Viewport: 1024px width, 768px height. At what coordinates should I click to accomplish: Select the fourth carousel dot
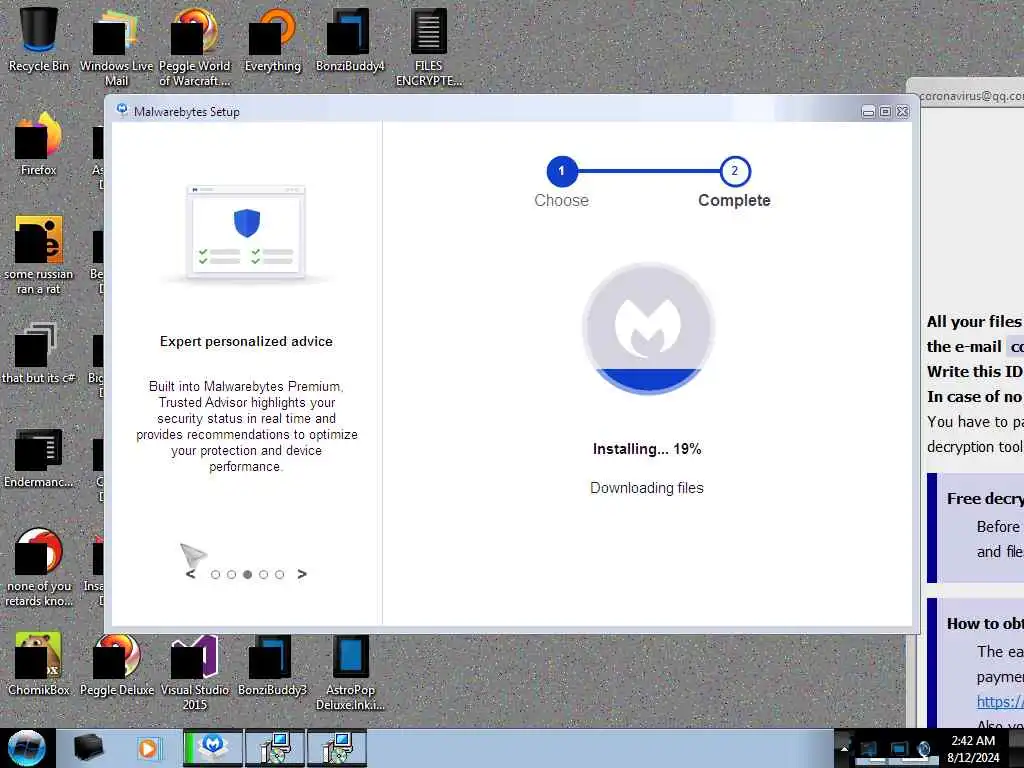[263, 575]
